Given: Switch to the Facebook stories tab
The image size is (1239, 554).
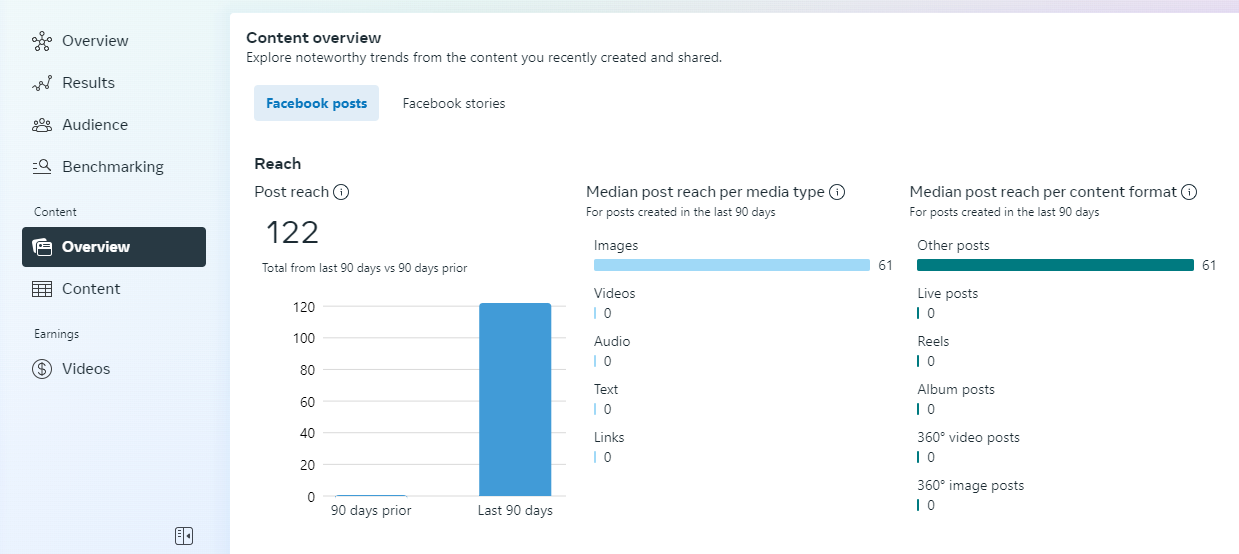Looking at the screenshot, I should pos(454,103).
